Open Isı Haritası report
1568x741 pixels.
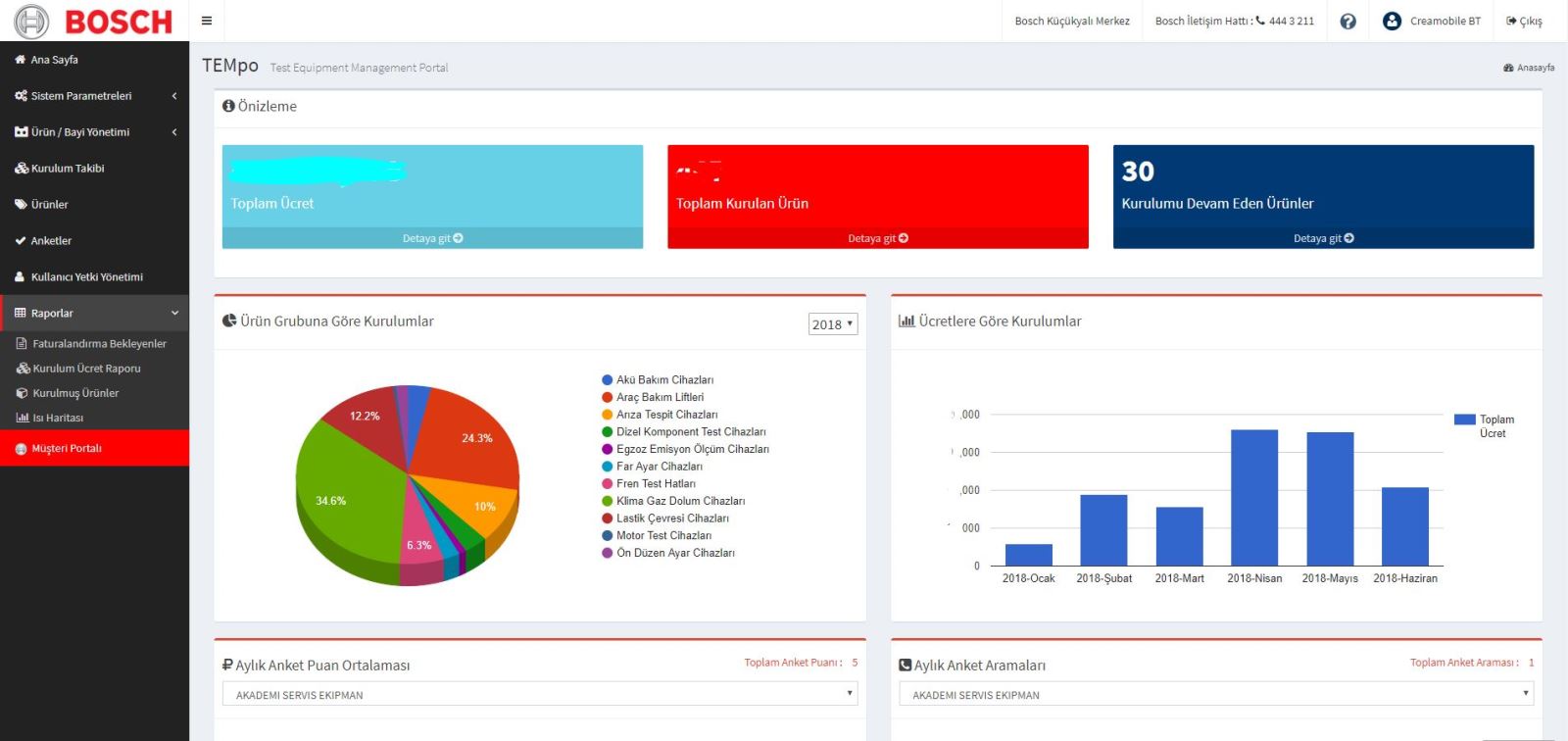(x=94, y=418)
